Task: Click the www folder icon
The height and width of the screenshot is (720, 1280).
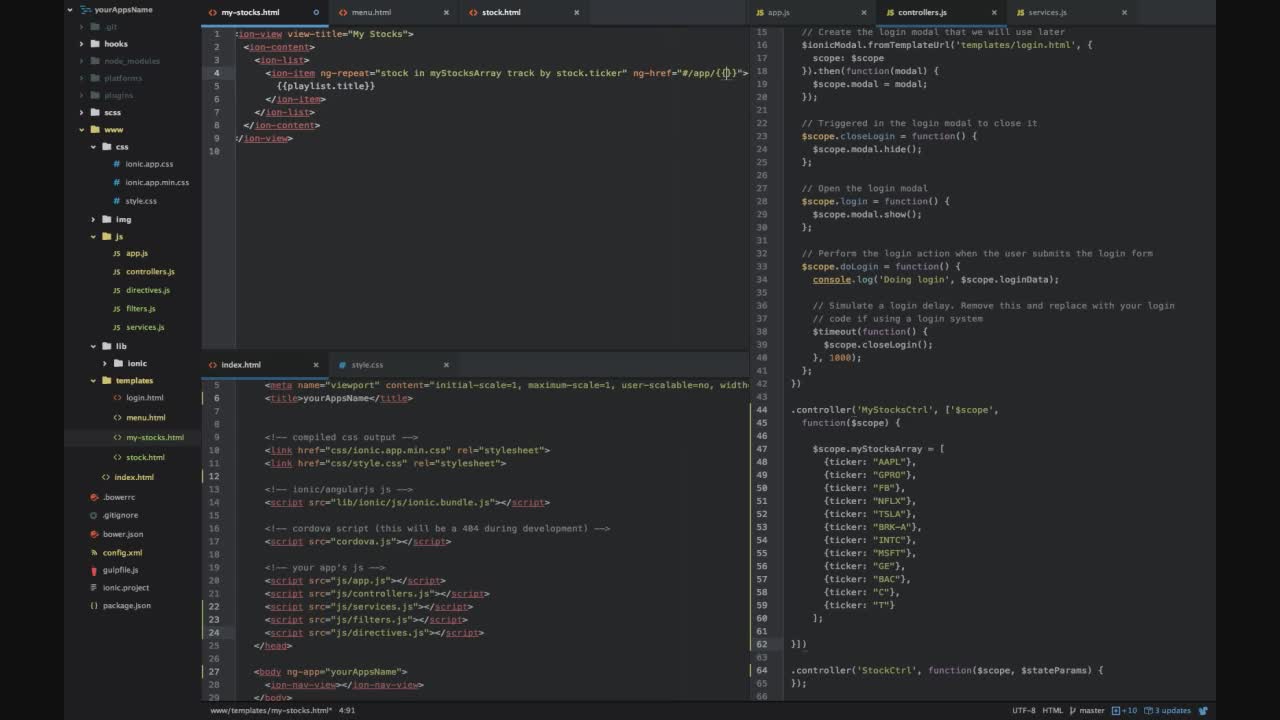Action: [94, 129]
